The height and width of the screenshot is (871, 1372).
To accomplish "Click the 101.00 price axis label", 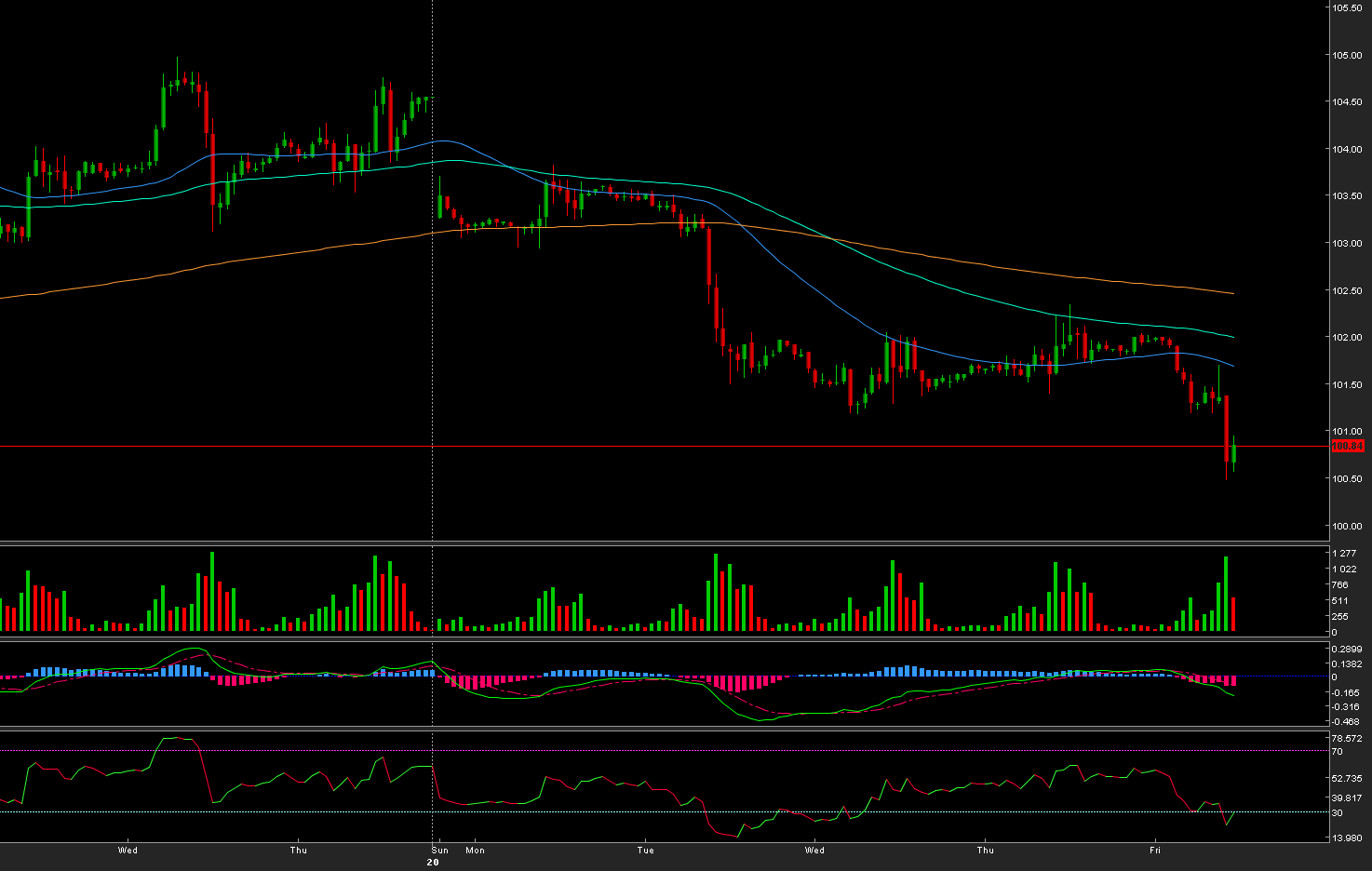I will [x=1347, y=432].
